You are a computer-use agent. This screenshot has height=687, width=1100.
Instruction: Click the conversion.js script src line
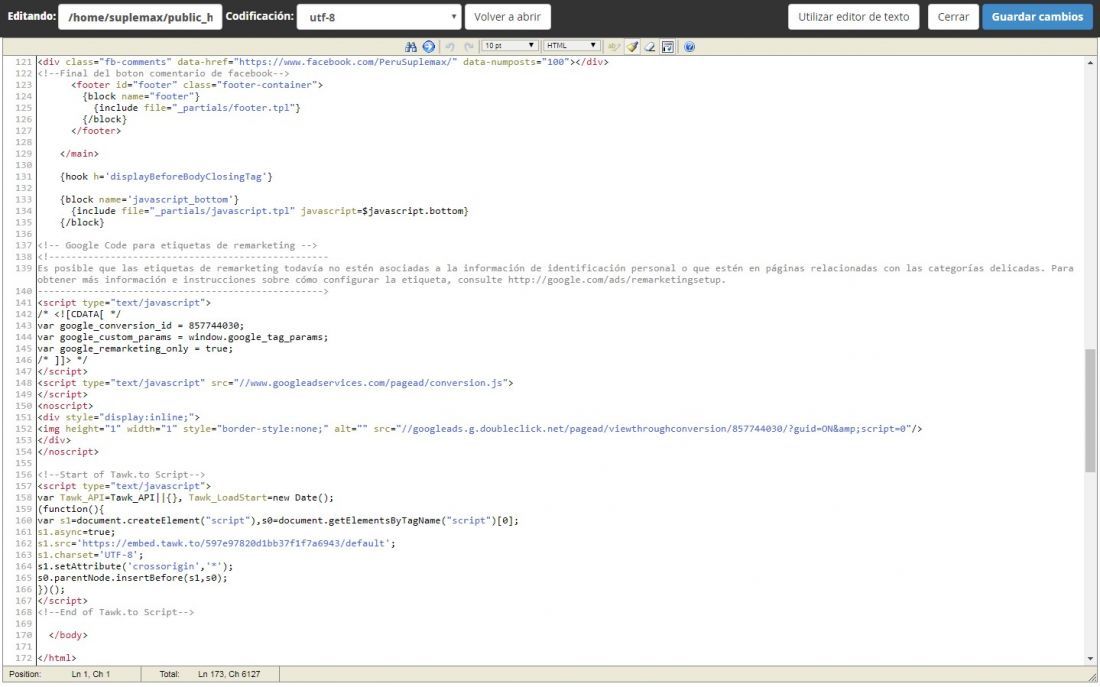coord(276,383)
